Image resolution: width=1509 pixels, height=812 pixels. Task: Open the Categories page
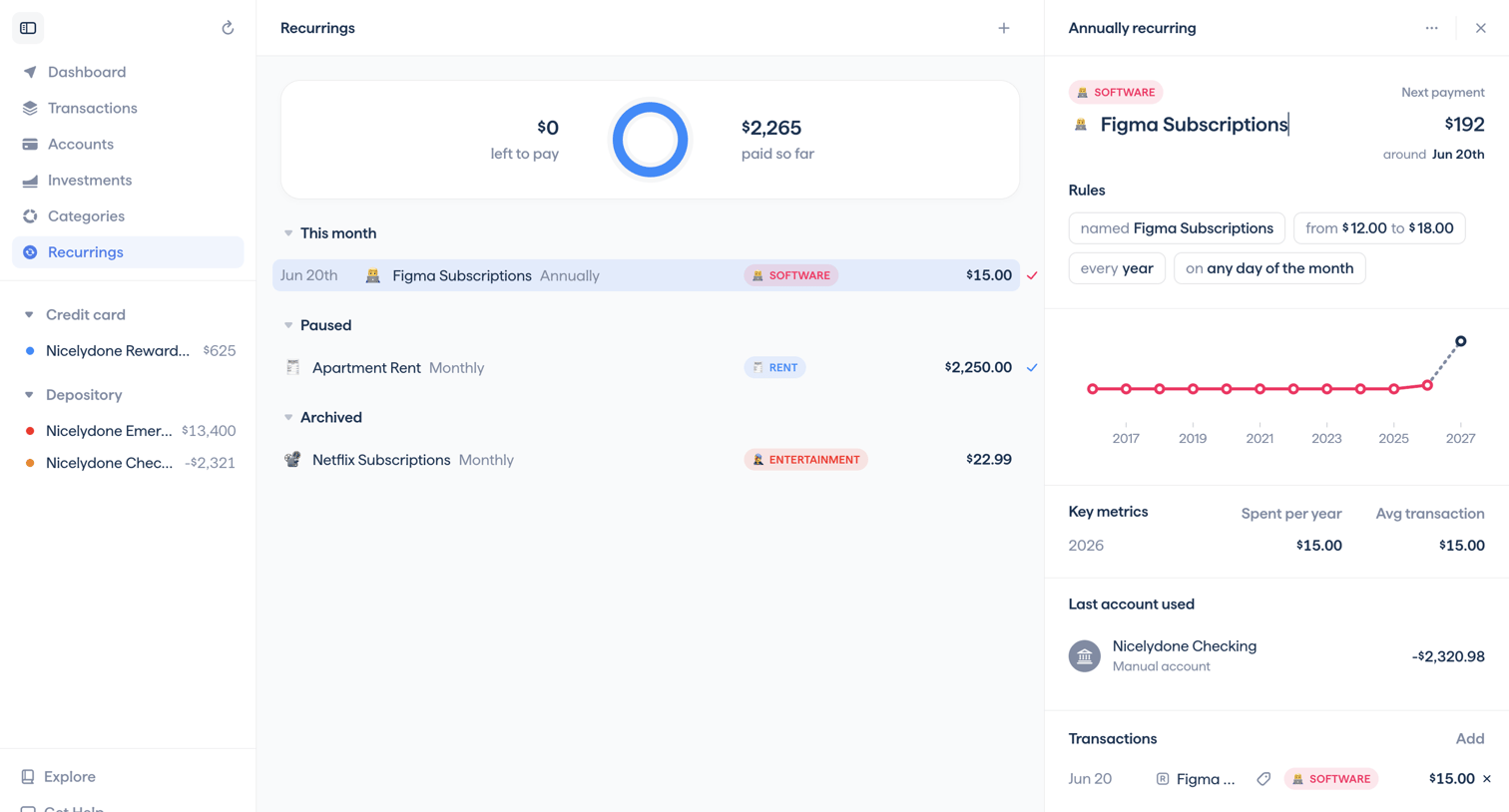(128, 215)
